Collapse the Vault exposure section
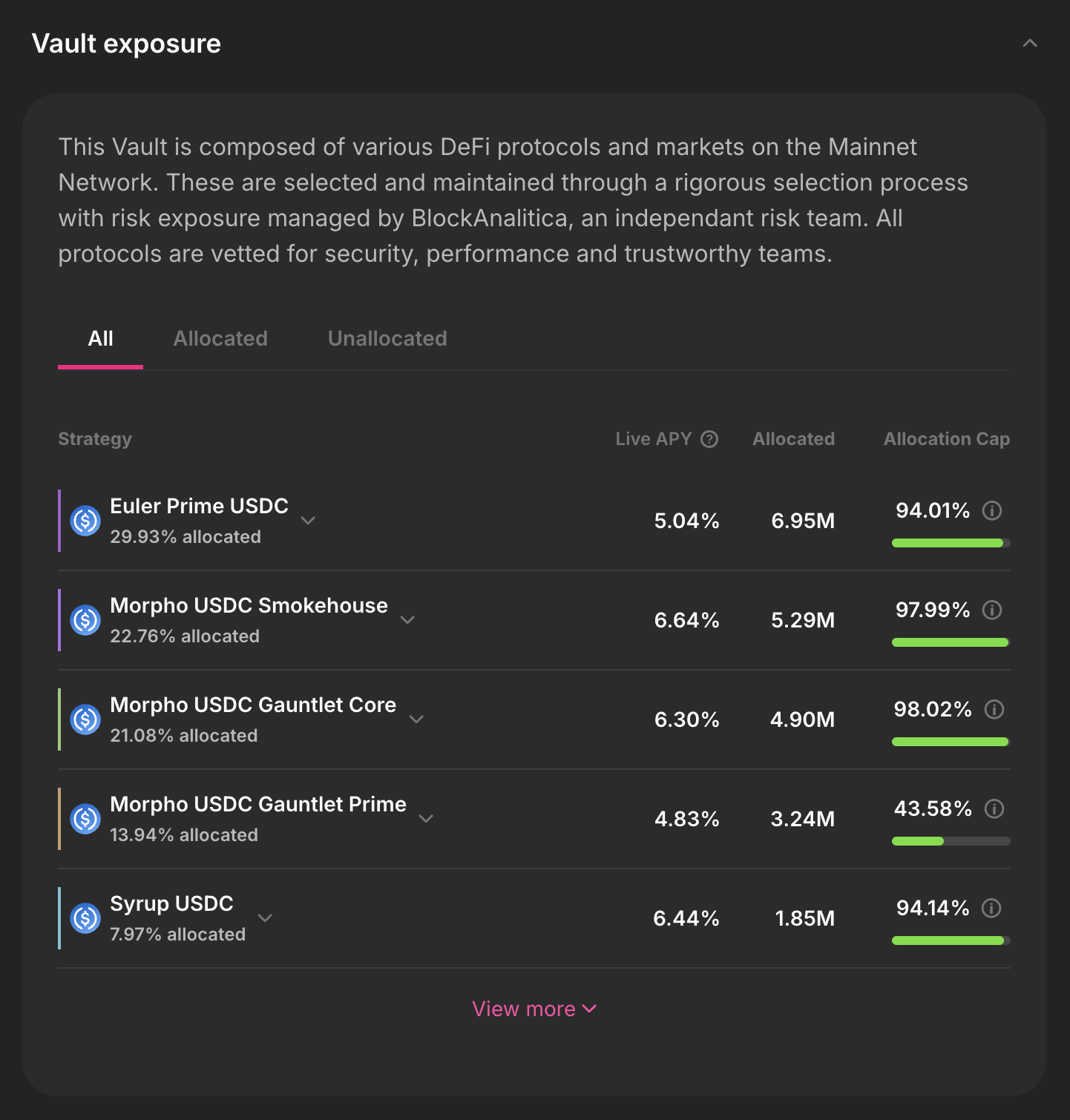 pos(1030,43)
